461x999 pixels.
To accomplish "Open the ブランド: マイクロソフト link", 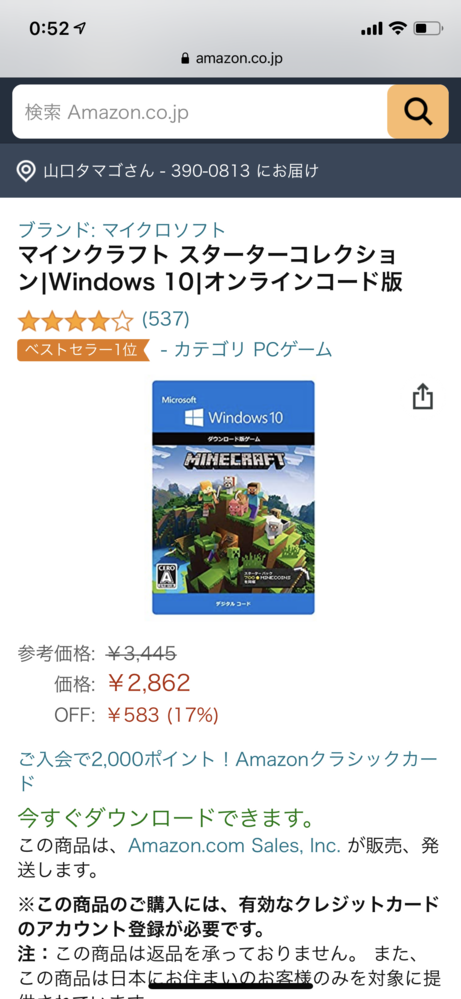I will (122, 229).
